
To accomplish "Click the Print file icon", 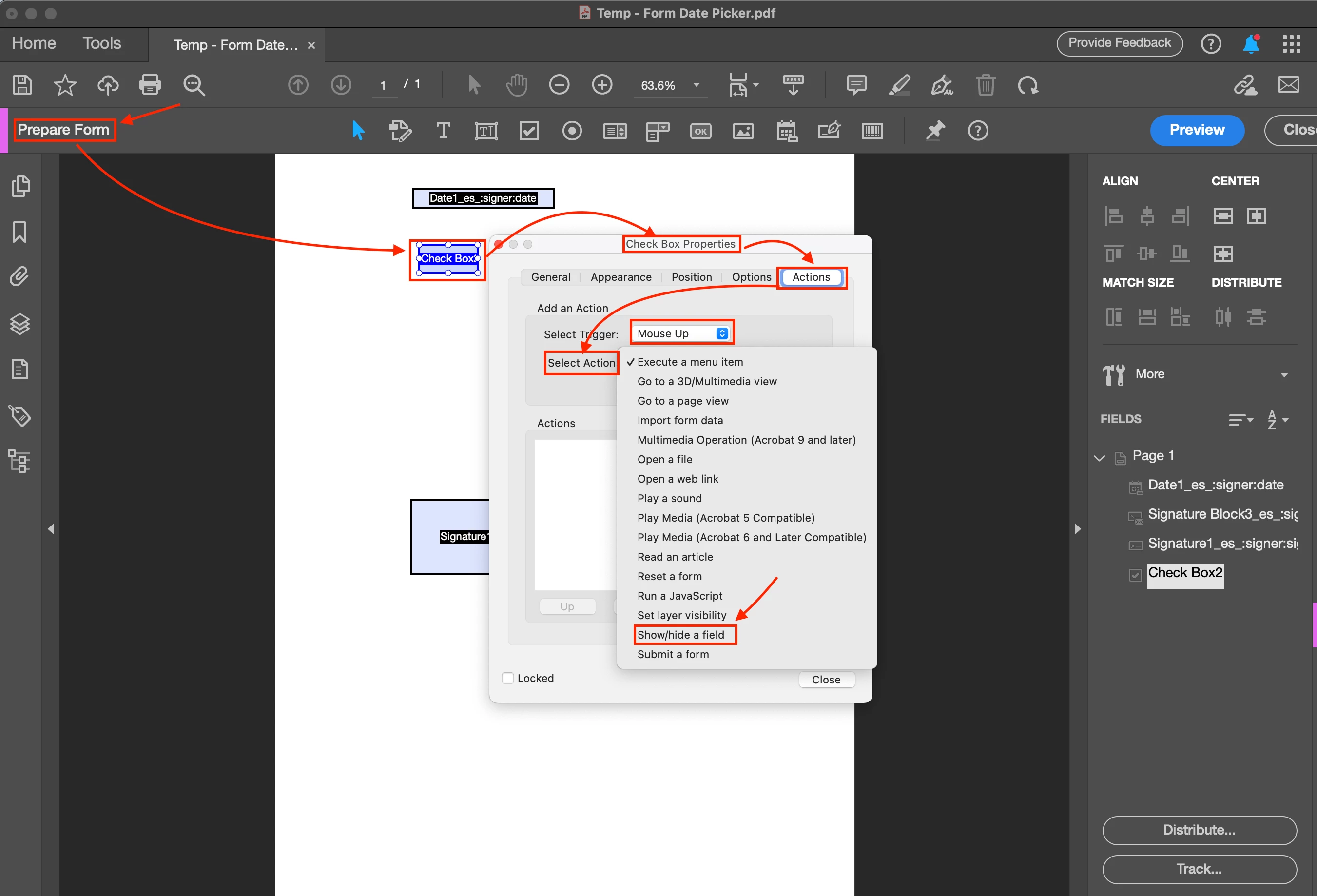I will [x=150, y=85].
